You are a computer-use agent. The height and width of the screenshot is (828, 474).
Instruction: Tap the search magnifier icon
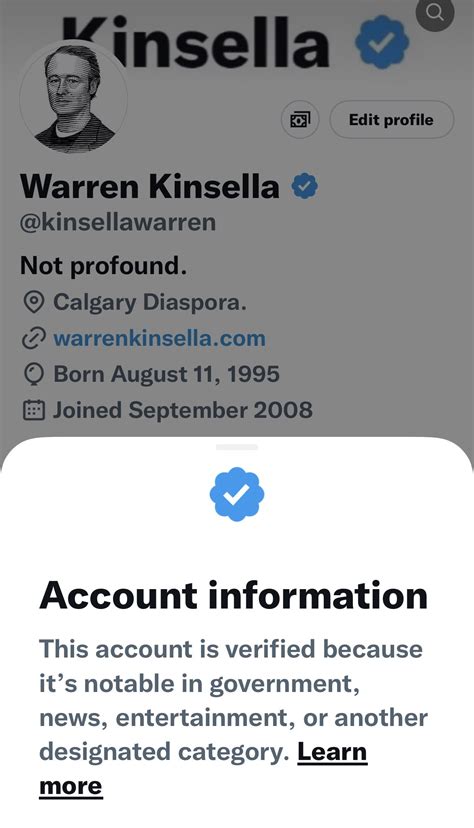click(x=435, y=13)
